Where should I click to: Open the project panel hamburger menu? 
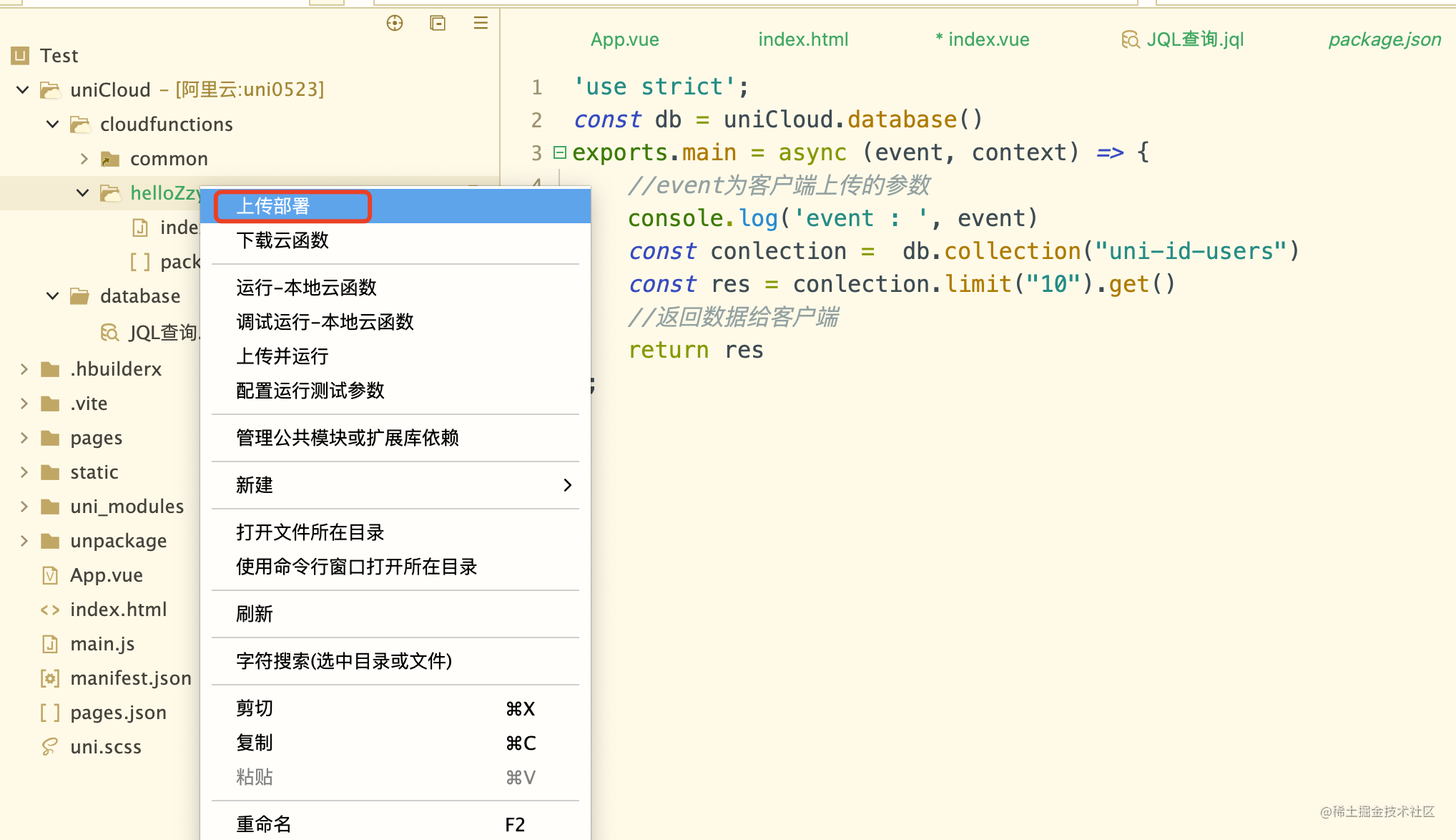481,23
